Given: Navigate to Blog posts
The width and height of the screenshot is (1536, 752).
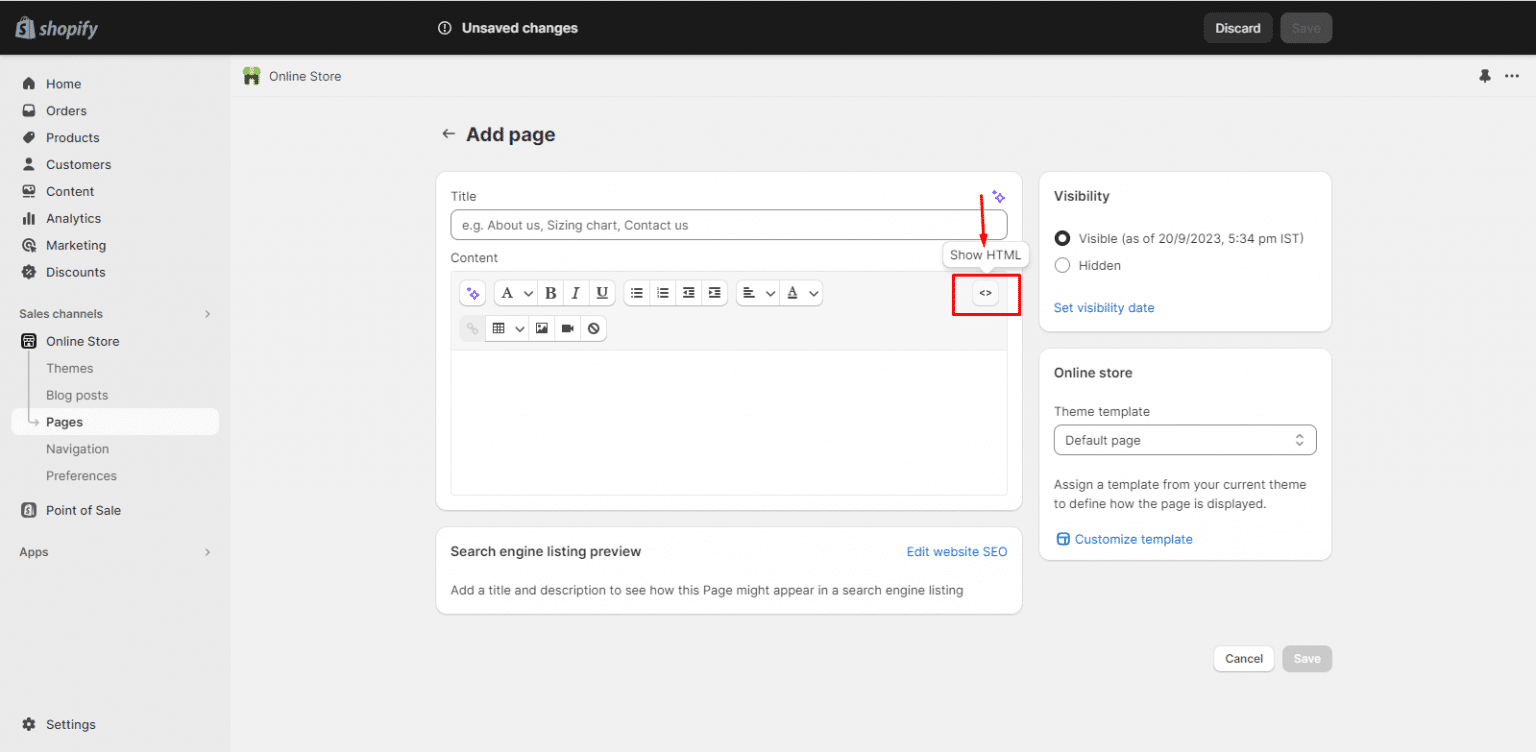Looking at the screenshot, I should click(x=76, y=395).
